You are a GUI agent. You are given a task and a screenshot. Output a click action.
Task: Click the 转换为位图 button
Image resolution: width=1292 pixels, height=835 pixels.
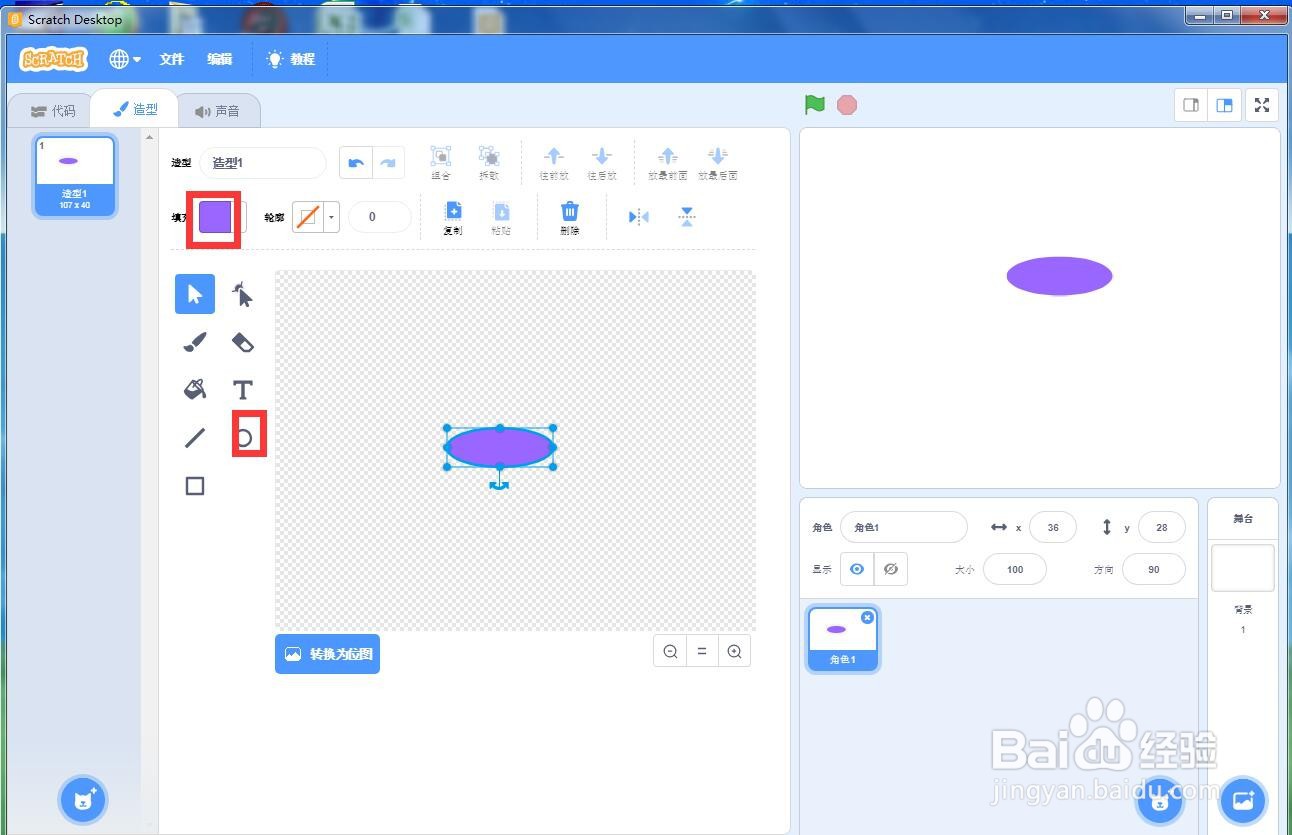[327, 654]
